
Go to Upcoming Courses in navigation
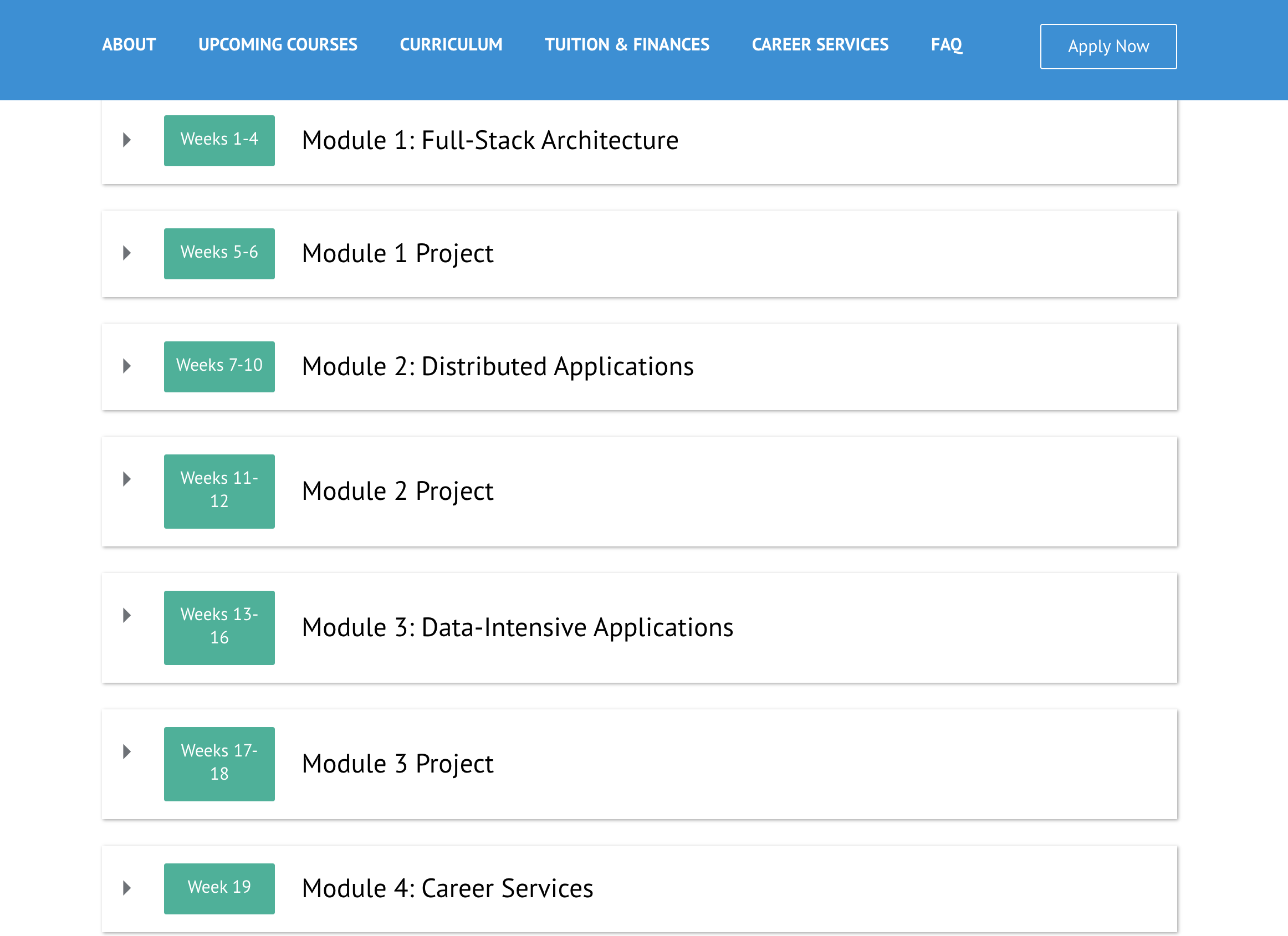click(278, 45)
